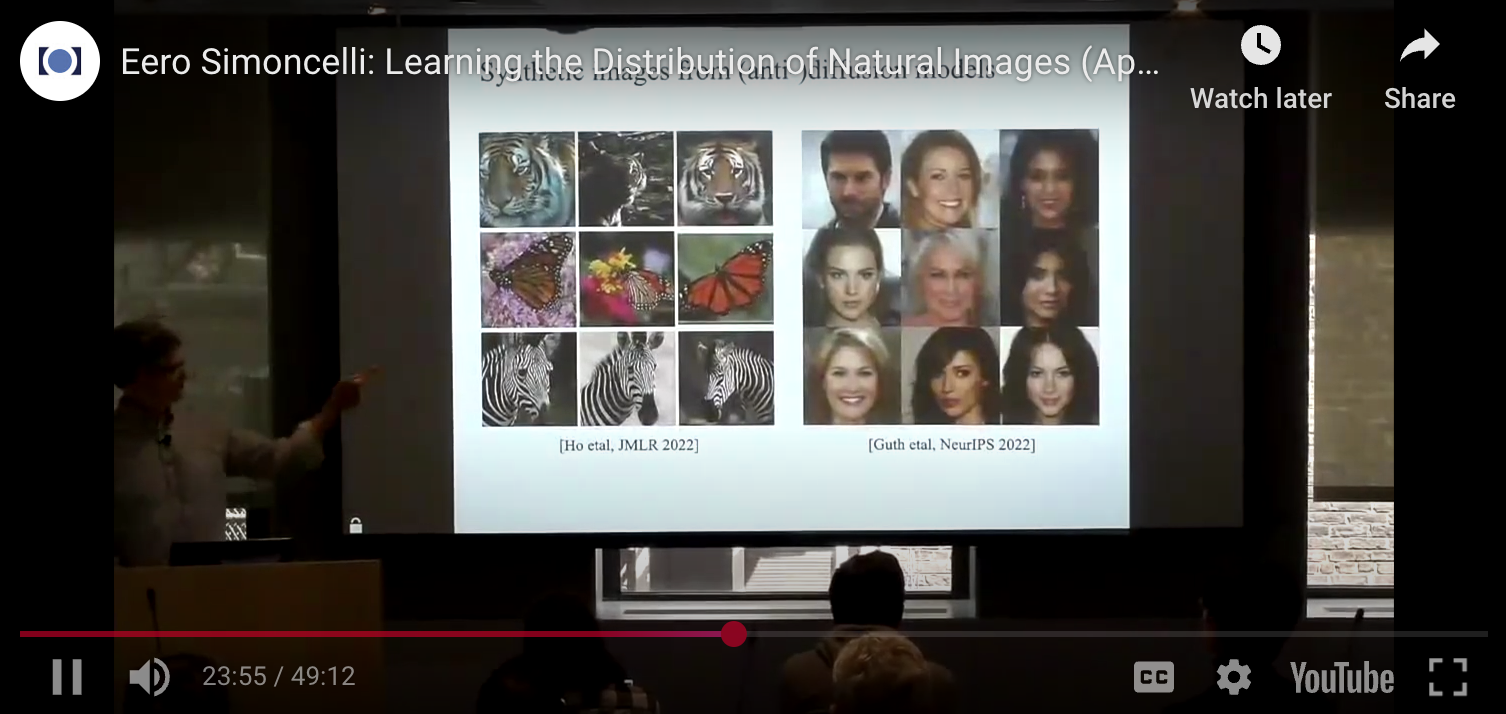
Task: Click the Watch later clock icon
Action: point(1260,46)
